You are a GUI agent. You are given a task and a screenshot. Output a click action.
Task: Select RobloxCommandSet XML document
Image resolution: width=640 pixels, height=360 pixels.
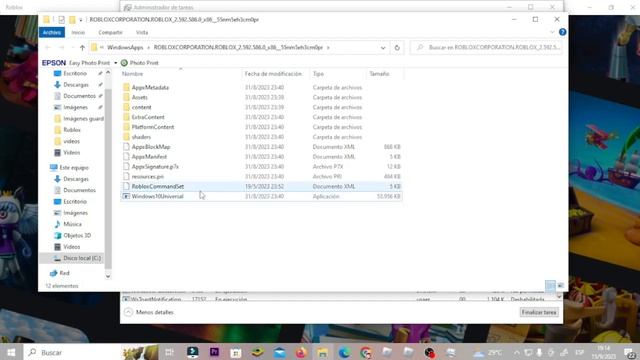[261, 186]
